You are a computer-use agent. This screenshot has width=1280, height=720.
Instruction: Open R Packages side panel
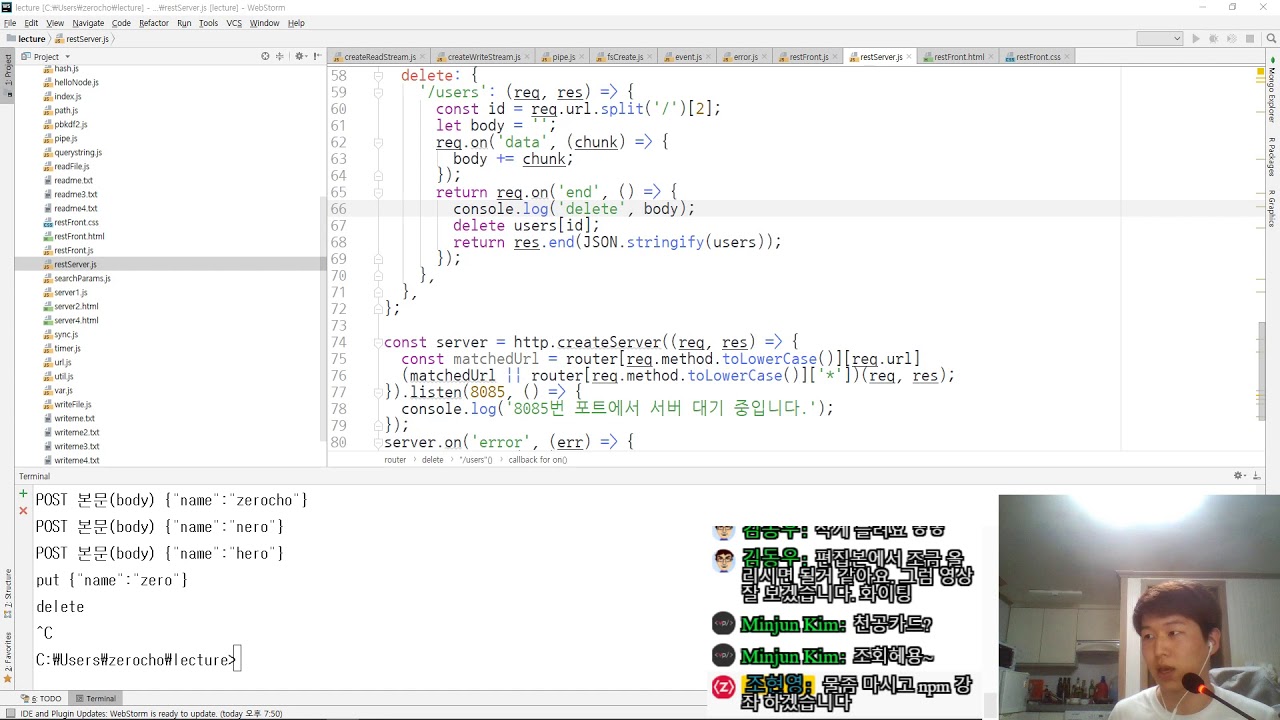(x=1272, y=157)
